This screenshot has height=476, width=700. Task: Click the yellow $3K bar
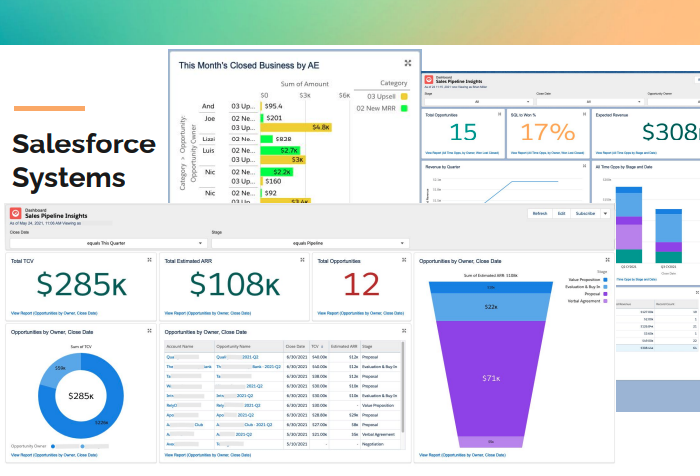[283, 159]
